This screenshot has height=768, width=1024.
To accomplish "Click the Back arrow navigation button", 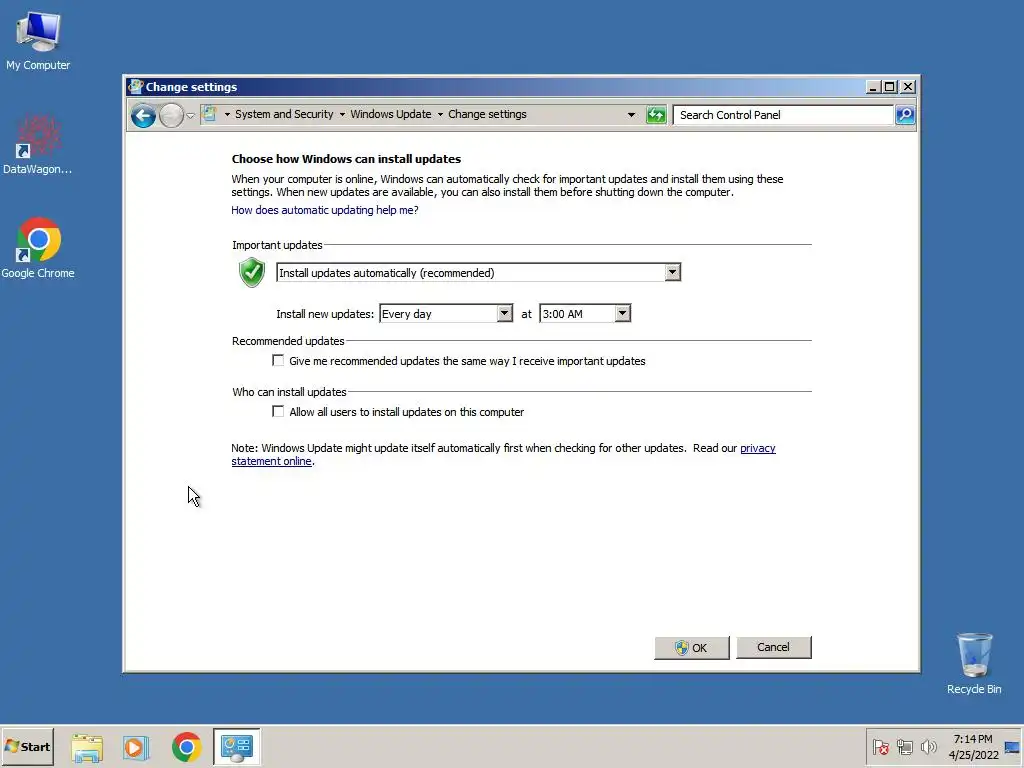I will 143,116.
